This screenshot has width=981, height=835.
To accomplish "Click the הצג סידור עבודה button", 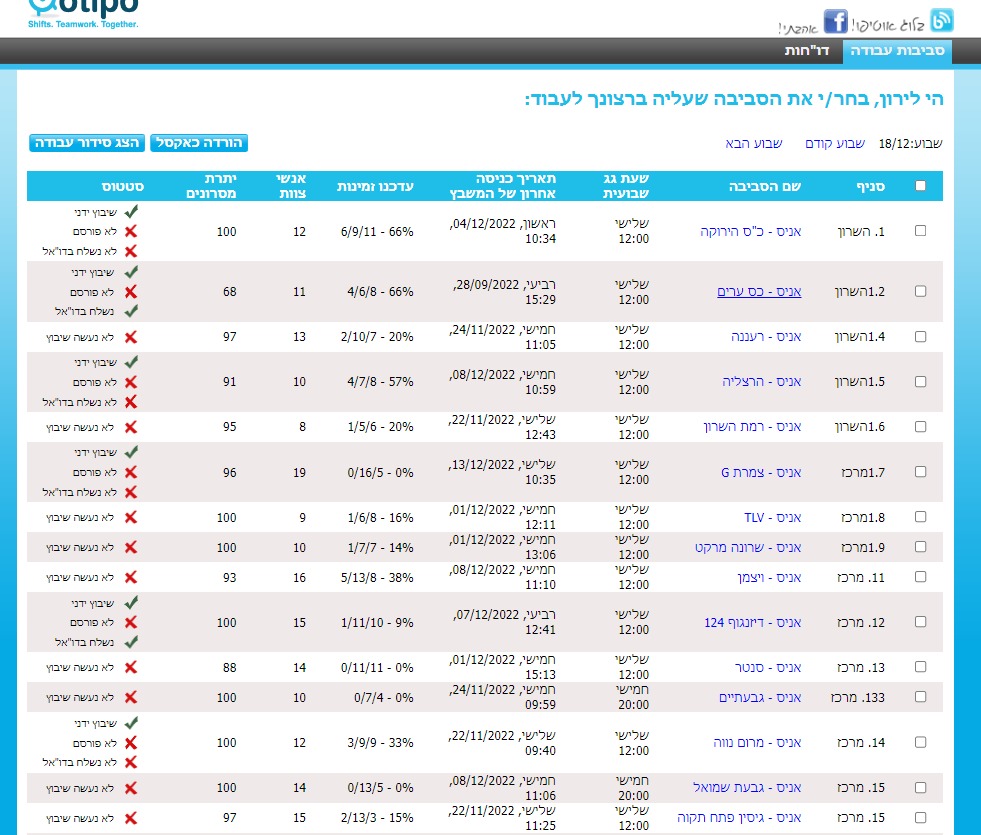I will [88, 143].
